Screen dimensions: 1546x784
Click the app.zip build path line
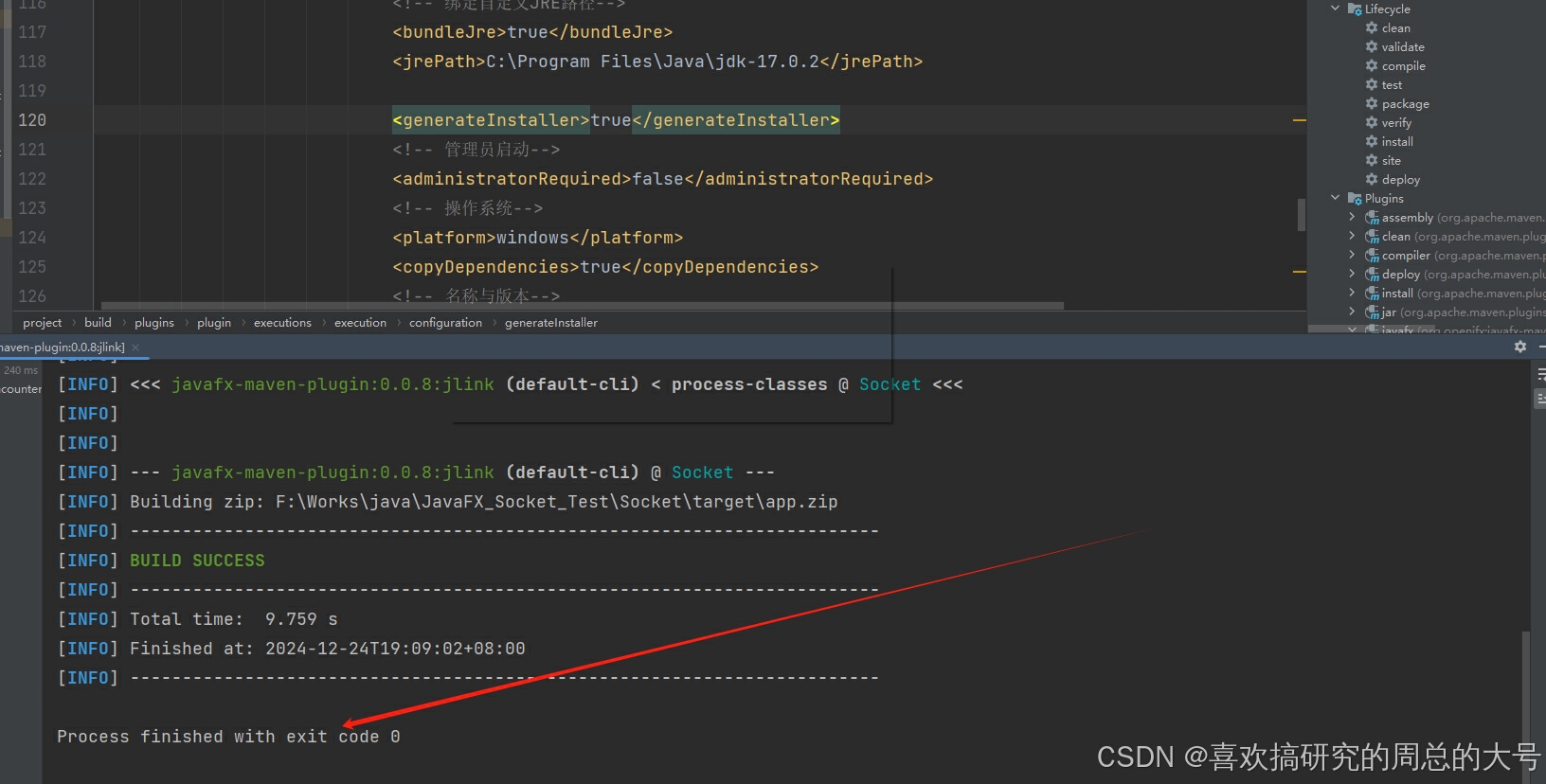tap(447, 502)
